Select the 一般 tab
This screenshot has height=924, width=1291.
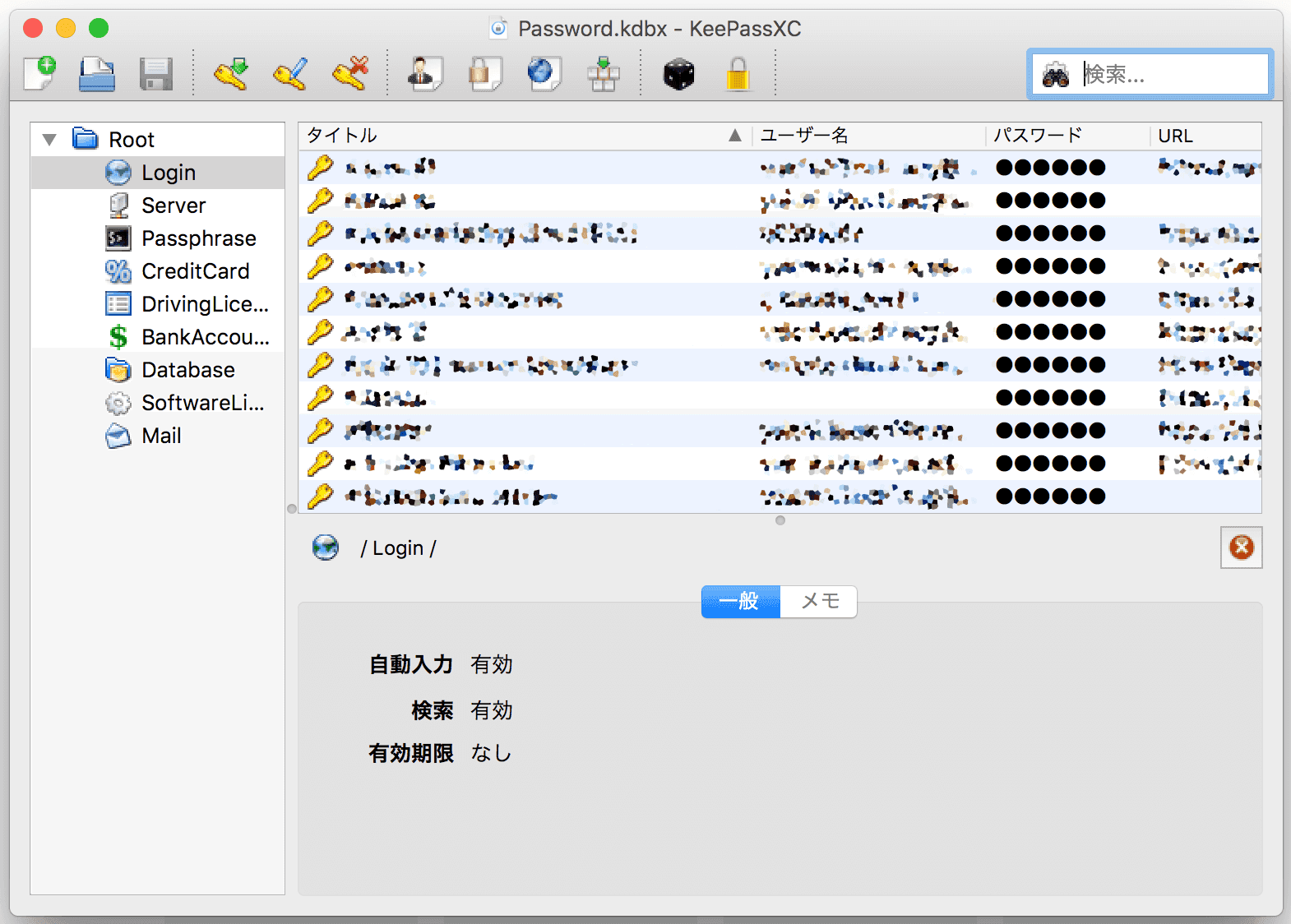[x=740, y=601]
